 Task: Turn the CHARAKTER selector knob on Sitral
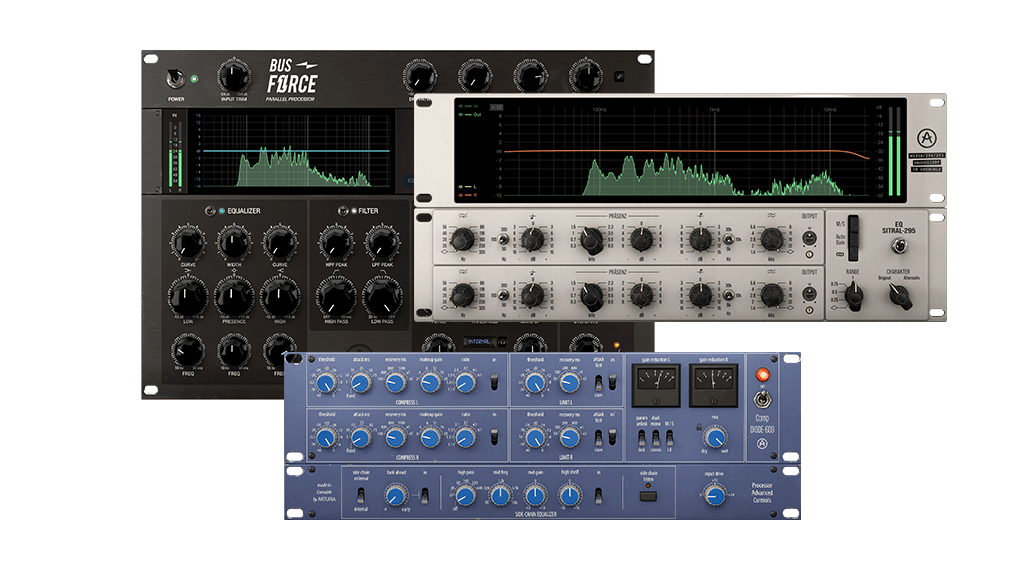pos(899,297)
